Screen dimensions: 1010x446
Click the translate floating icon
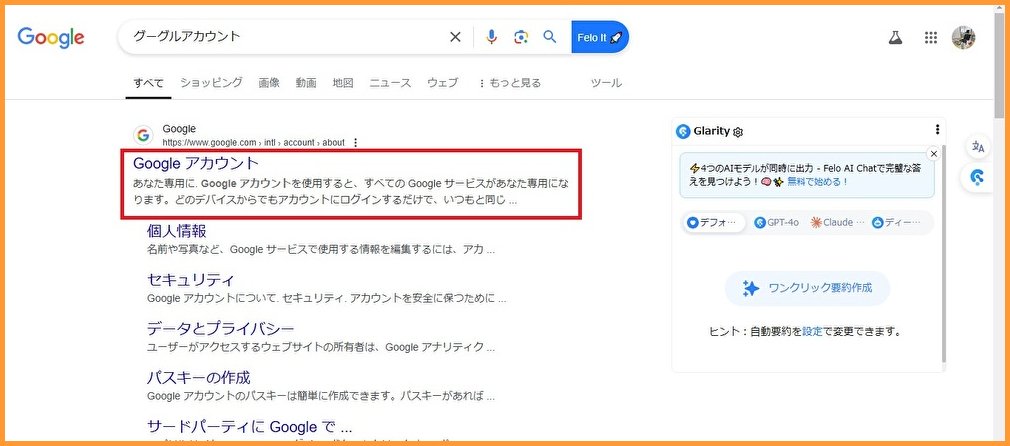pyautogui.click(x=978, y=147)
